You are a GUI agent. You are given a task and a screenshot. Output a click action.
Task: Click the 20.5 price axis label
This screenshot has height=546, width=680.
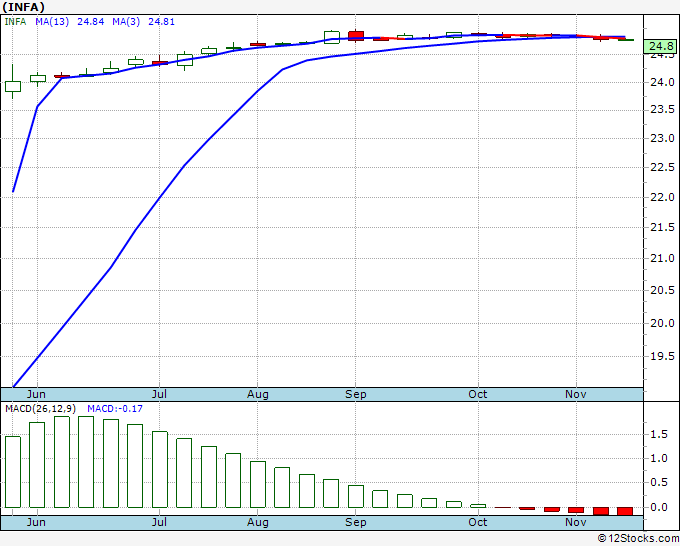coord(662,290)
